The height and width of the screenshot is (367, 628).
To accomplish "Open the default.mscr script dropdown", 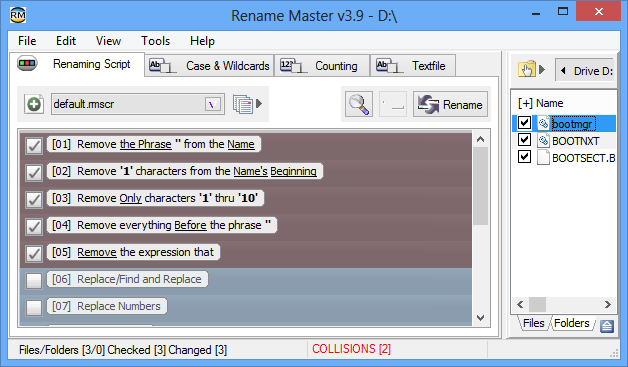I will (x=213, y=105).
